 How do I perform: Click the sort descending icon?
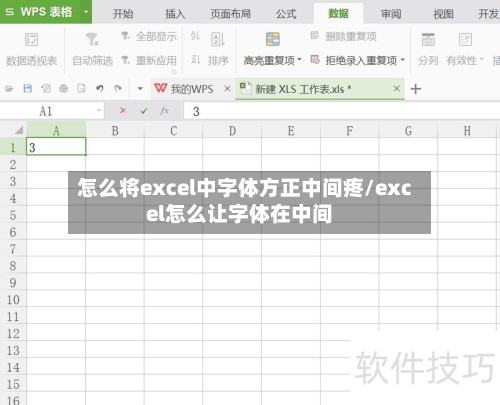[x=195, y=60]
